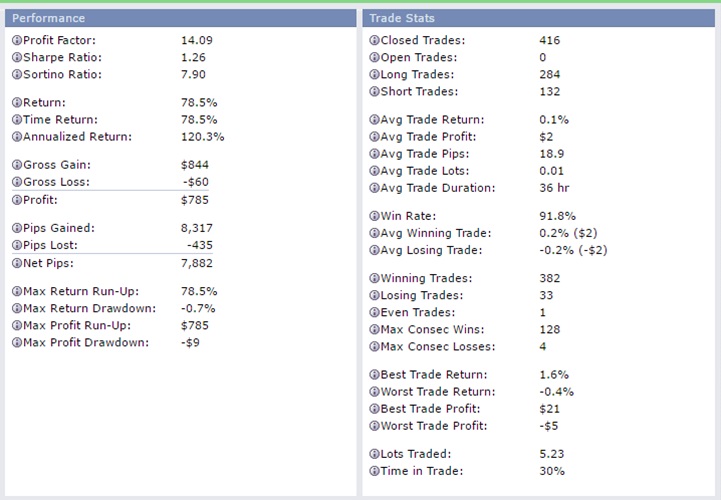
Task: Click the Performance panel header
Action: click(x=179, y=18)
